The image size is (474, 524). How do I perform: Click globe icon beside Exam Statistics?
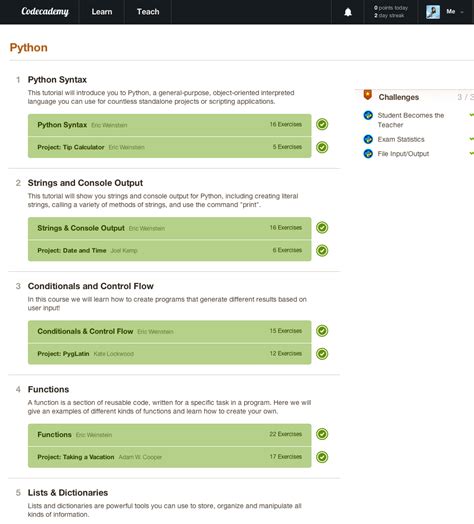[x=368, y=139]
